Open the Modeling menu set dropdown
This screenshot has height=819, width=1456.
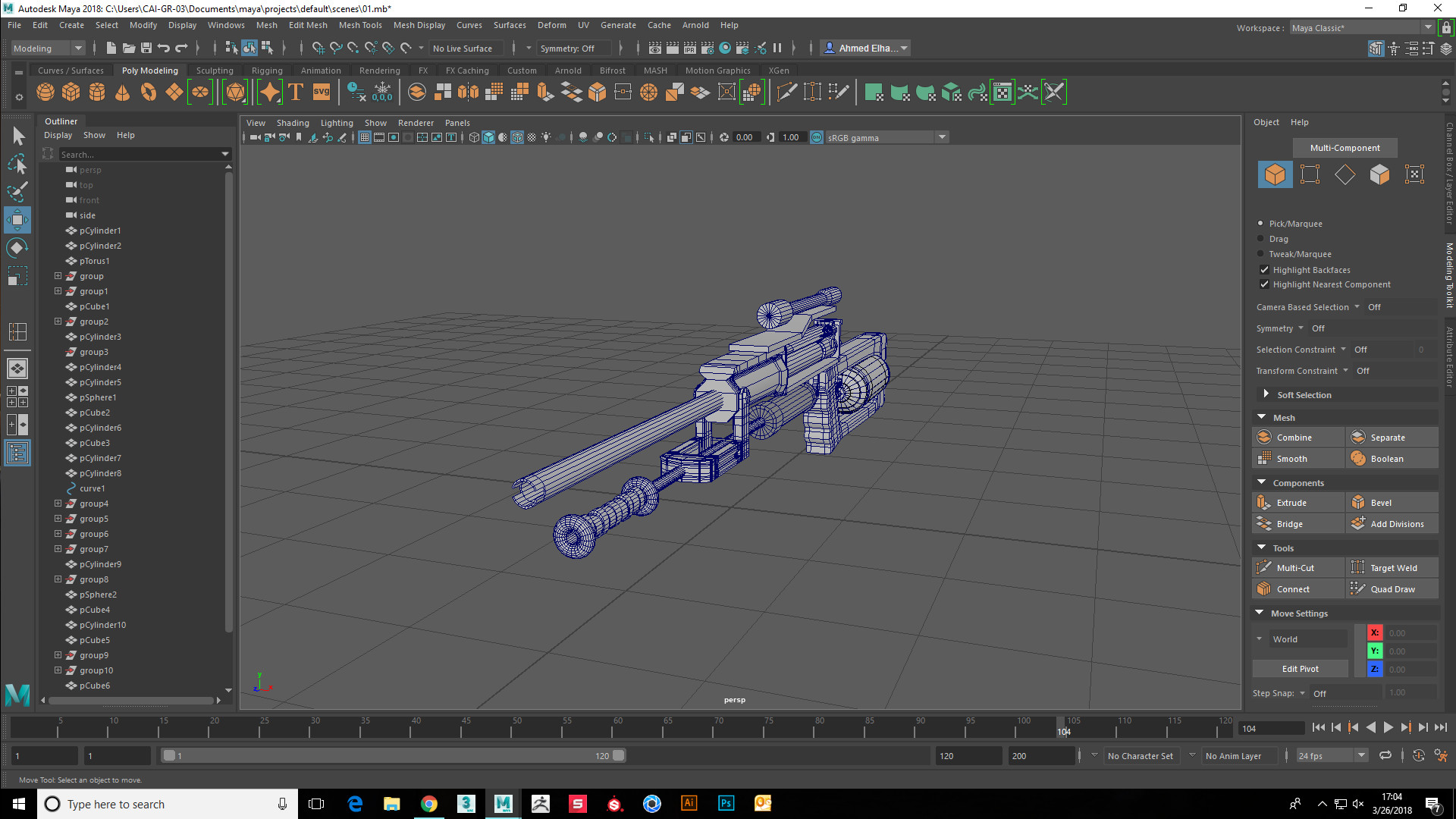coord(47,49)
